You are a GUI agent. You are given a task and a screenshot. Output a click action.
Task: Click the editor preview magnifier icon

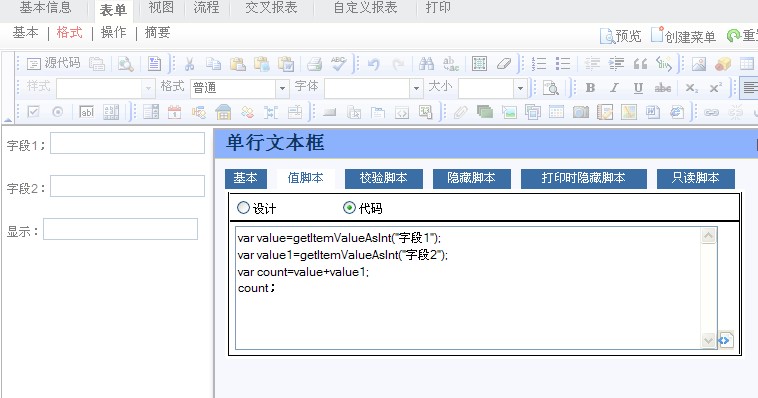click(x=126, y=64)
